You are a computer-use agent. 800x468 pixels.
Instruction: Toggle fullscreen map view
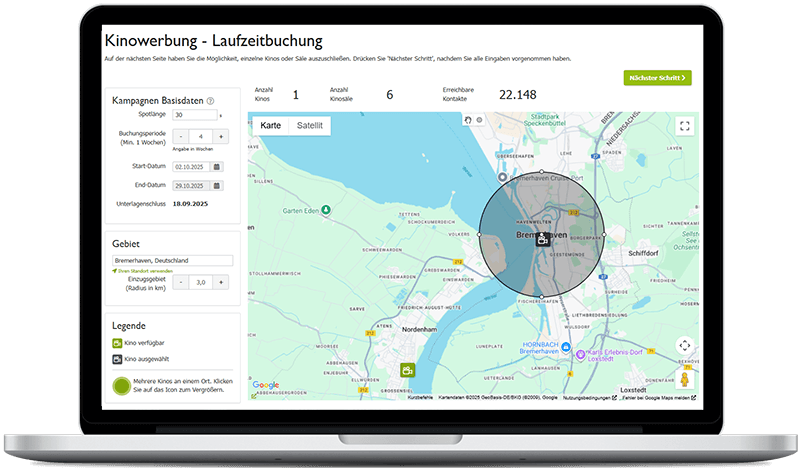coord(685,126)
